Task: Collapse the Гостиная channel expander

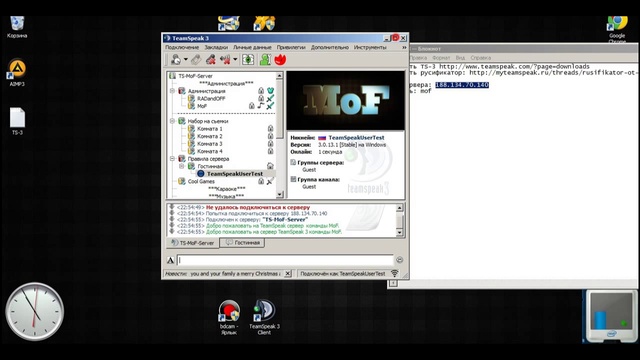Action: point(182,166)
